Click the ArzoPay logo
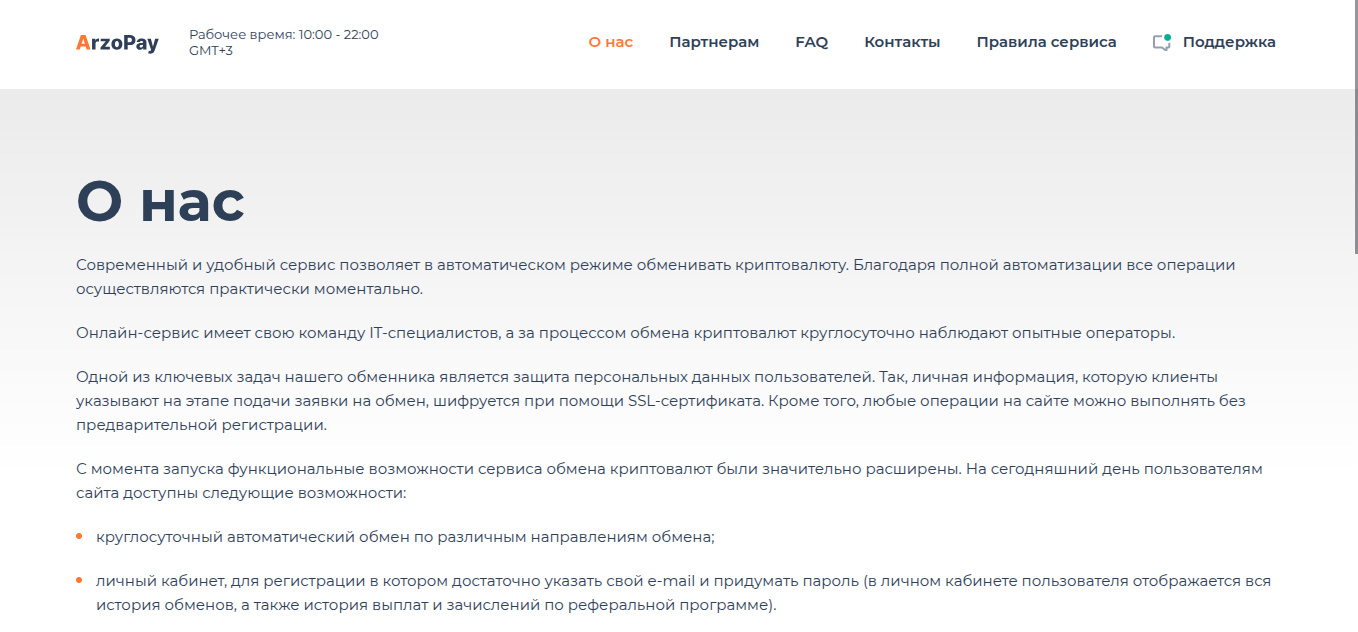The width and height of the screenshot is (1358, 632). tap(117, 43)
